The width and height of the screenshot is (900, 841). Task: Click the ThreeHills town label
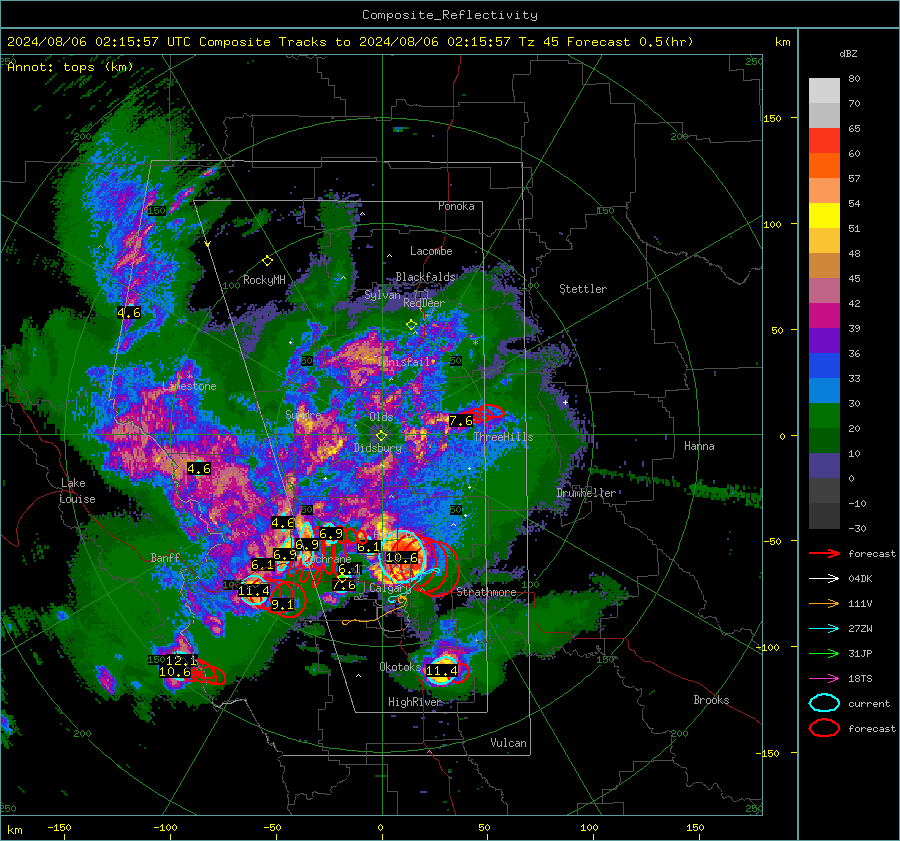pos(503,437)
